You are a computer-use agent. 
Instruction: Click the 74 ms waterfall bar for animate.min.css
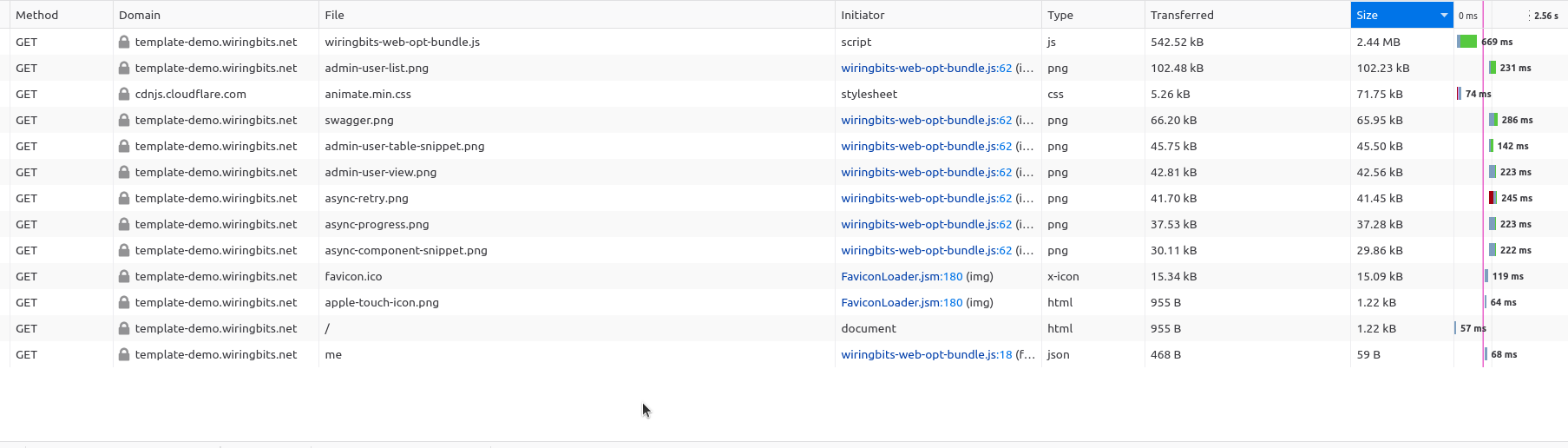click(1459, 94)
